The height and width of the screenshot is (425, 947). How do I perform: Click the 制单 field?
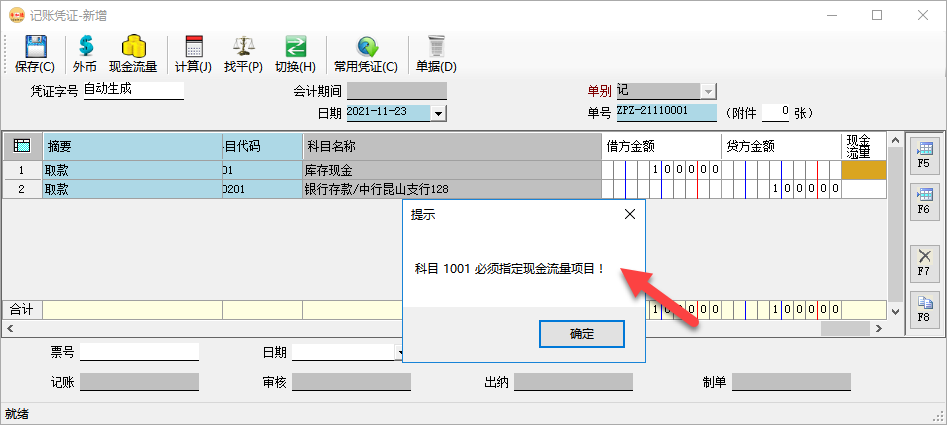pos(791,382)
